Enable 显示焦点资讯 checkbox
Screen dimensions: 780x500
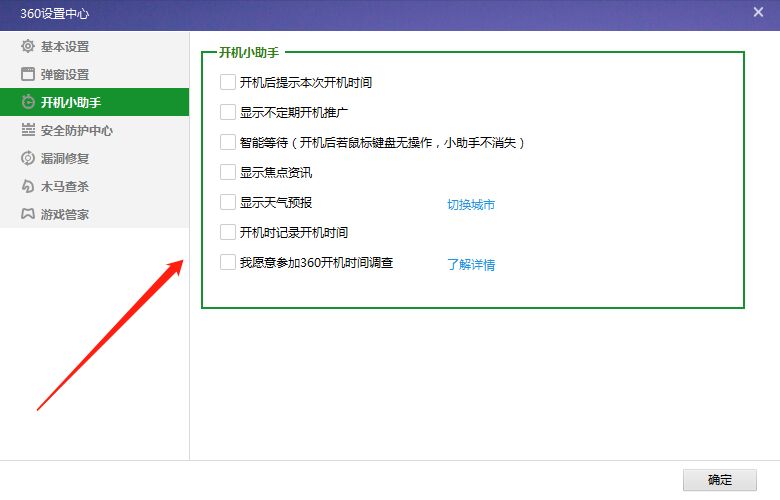coord(228,172)
